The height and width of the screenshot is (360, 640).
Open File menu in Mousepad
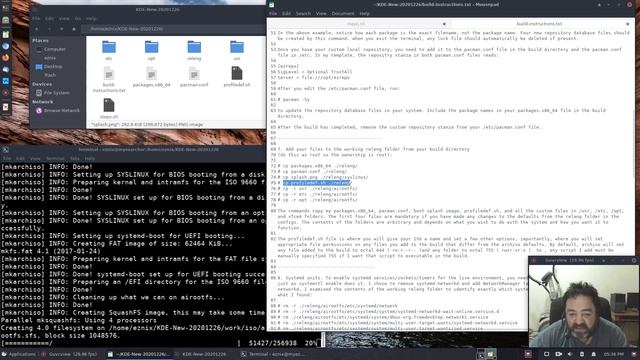273,13
